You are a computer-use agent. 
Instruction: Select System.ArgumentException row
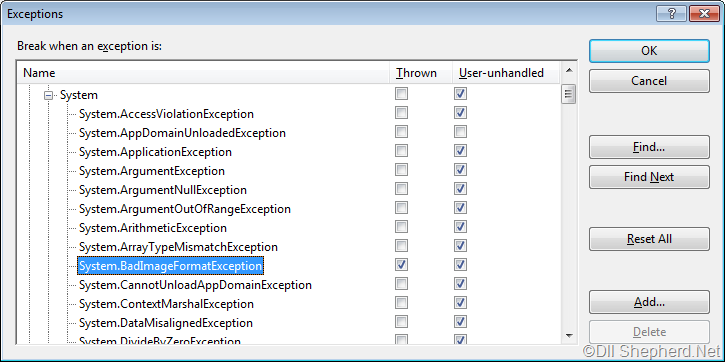(x=152, y=171)
